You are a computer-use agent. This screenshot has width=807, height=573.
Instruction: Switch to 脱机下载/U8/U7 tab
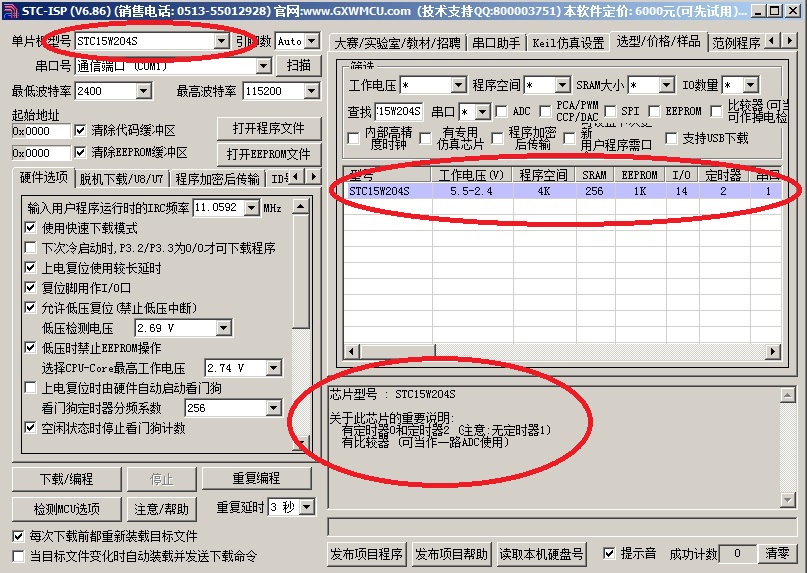click(121, 179)
